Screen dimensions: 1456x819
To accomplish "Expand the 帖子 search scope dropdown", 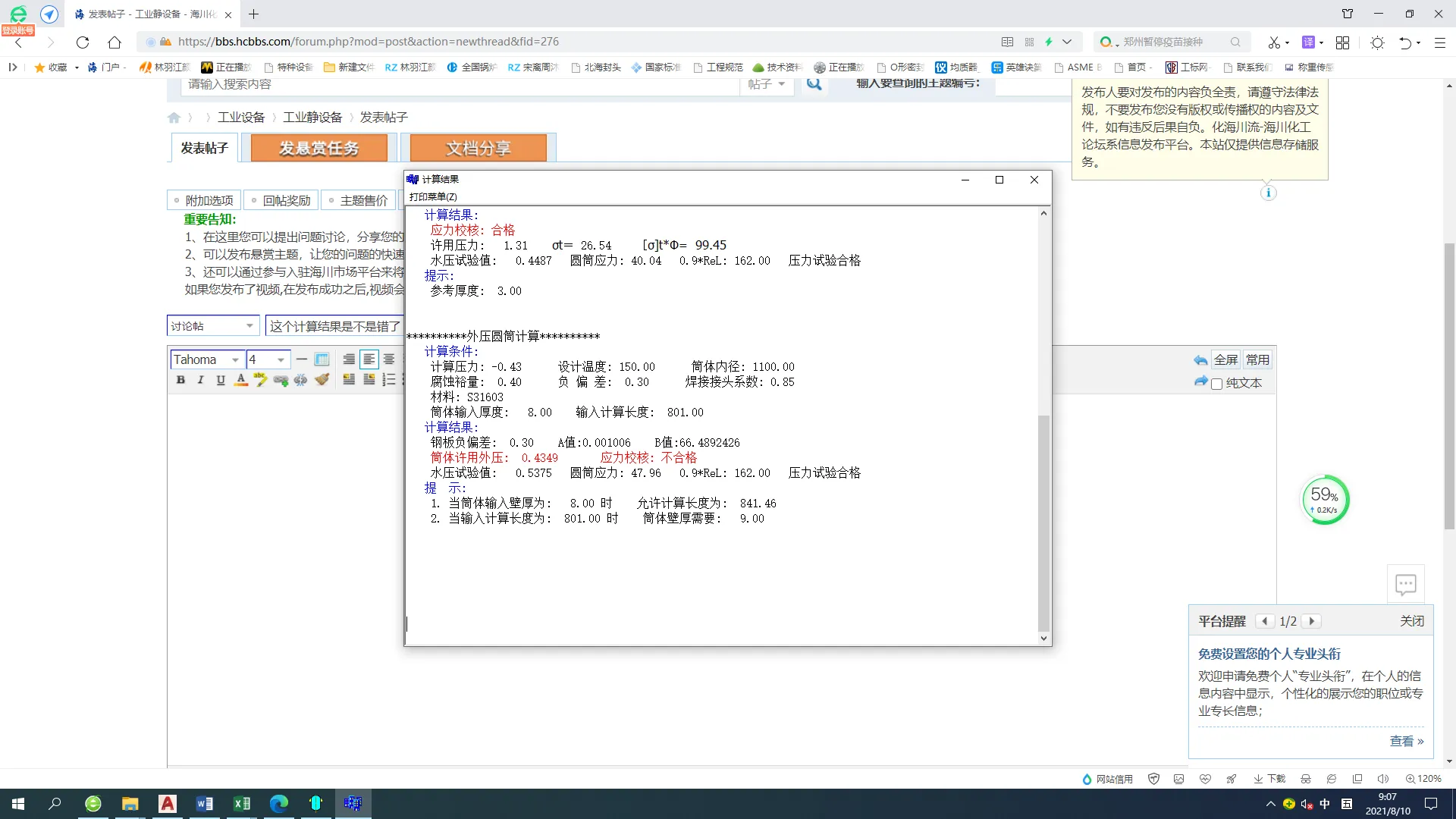I will click(766, 84).
